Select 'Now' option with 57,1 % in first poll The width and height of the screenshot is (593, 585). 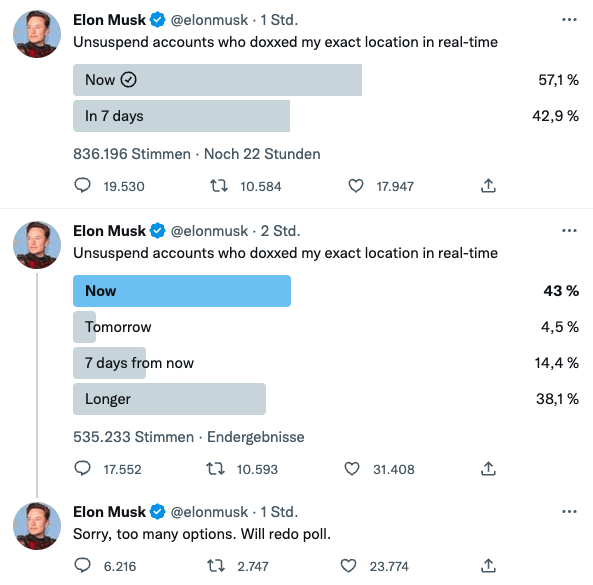pos(217,80)
